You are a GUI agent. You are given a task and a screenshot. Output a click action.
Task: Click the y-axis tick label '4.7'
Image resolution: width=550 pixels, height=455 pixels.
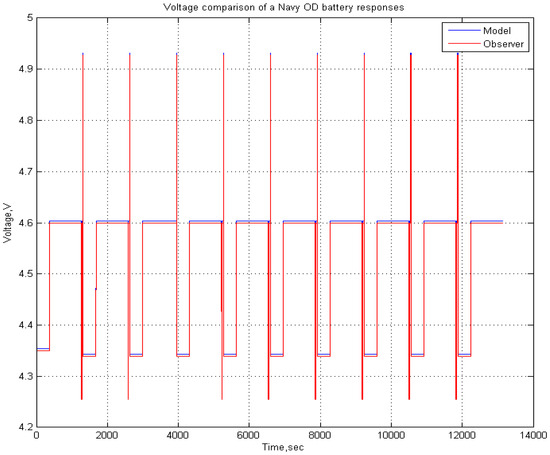tap(25, 172)
